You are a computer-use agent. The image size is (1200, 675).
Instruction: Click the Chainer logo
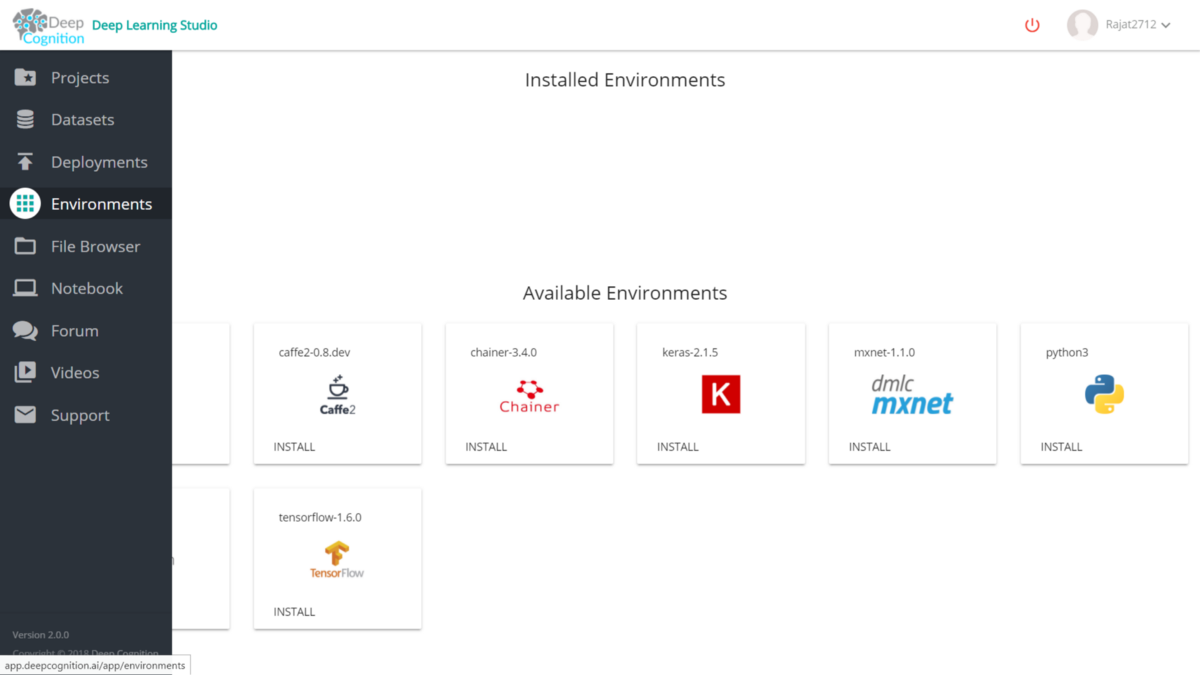coord(529,396)
